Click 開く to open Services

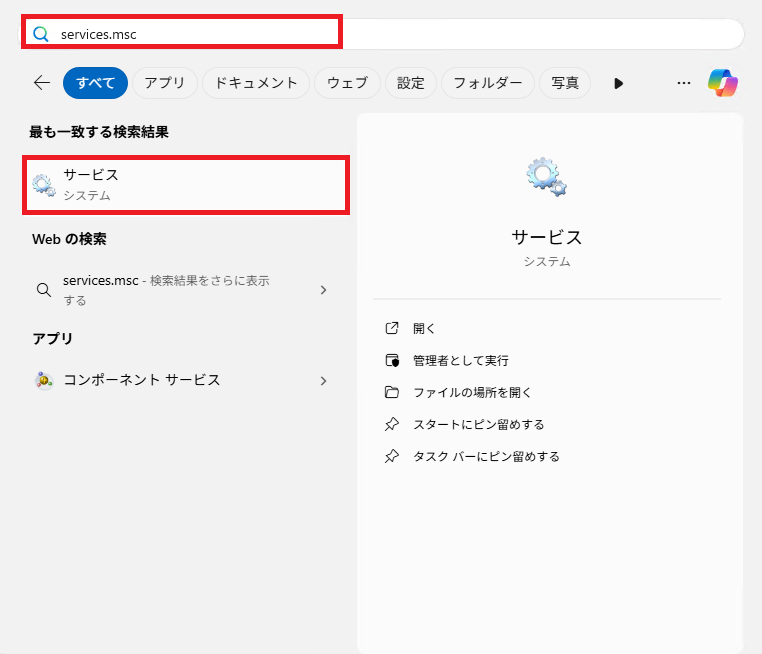pyautogui.click(x=425, y=328)
